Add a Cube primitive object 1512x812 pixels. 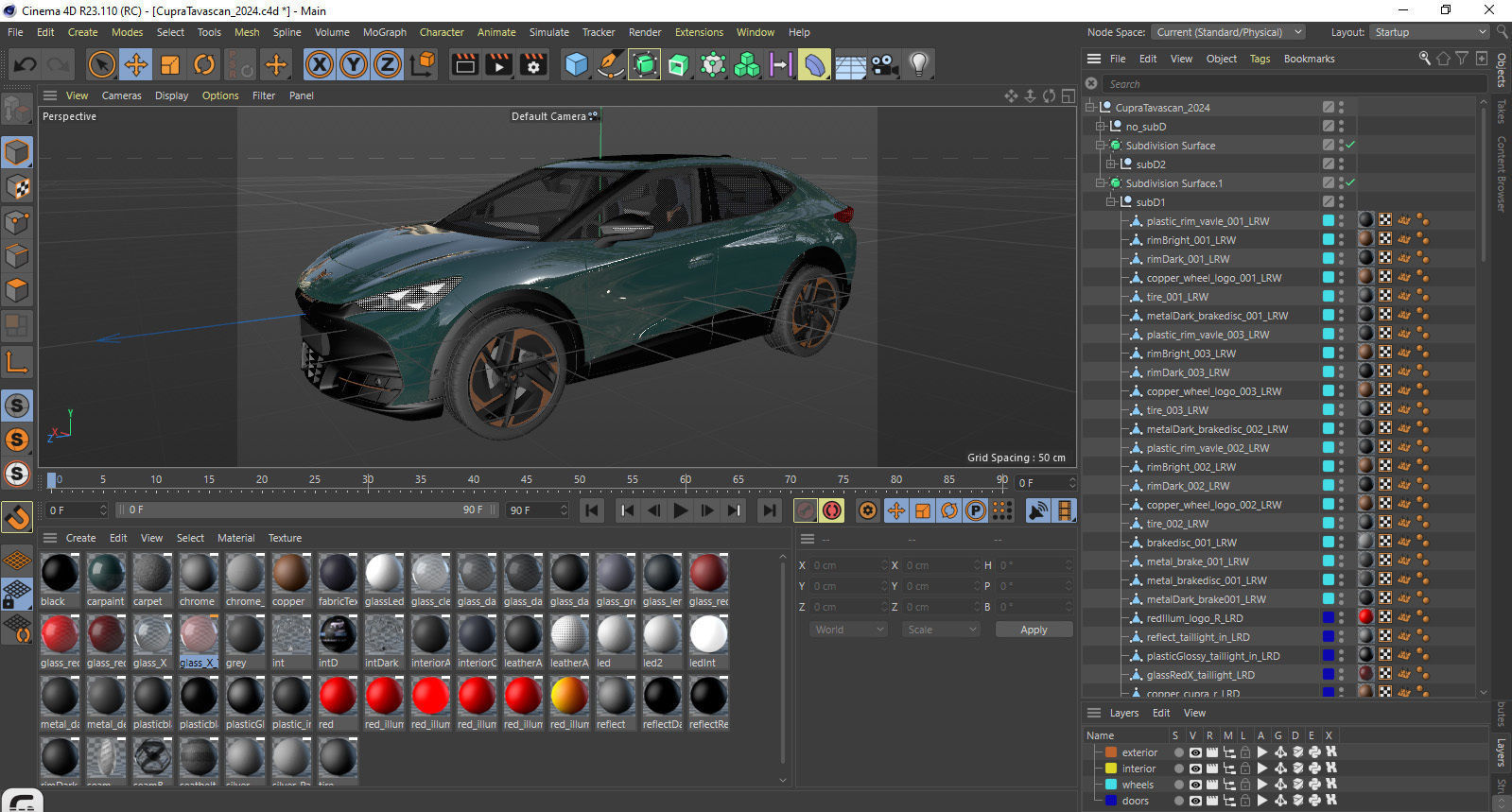(576, 64)
